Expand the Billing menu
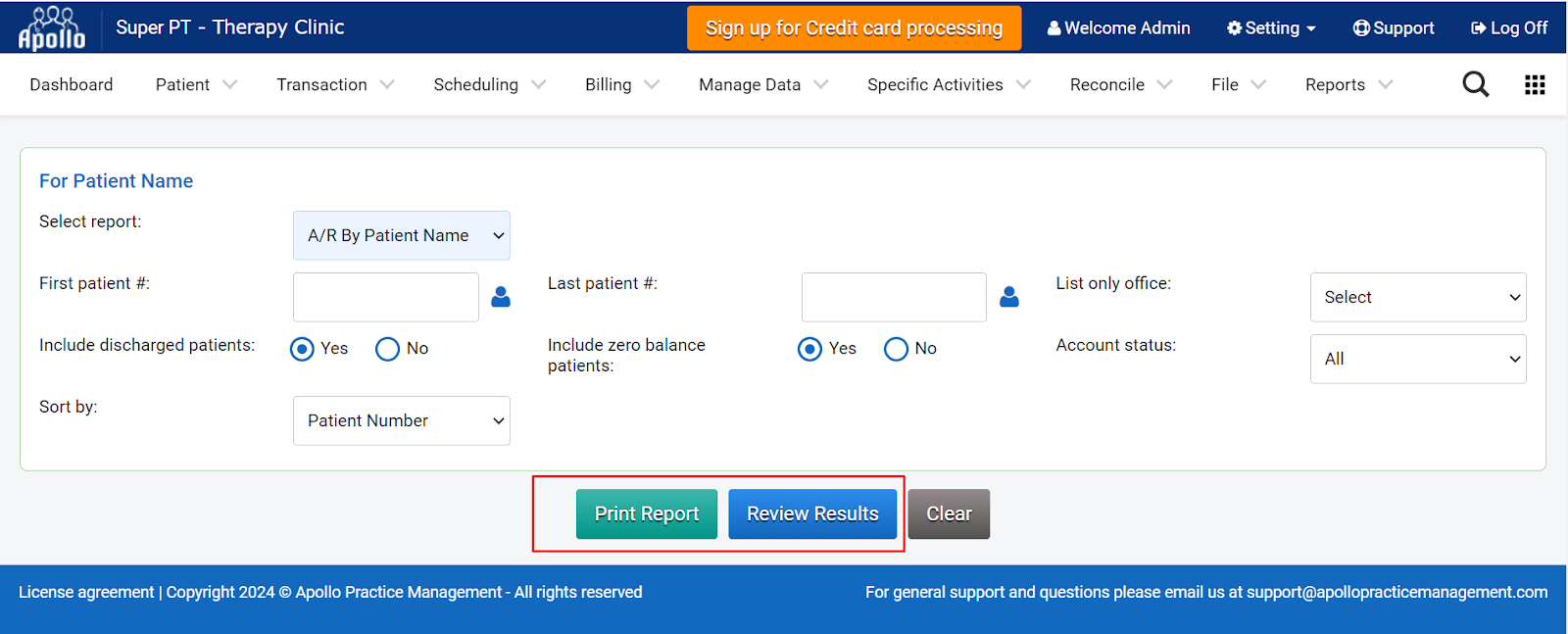 click(622, 84)
